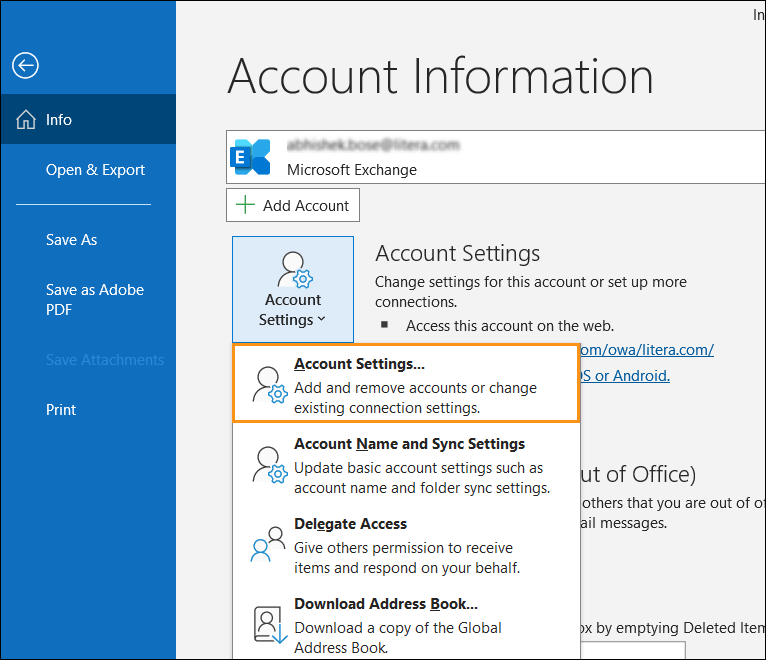Image resolution: width=766 pixels, height=660 pixels.
Task: Click the person-gear icon on Account Settings button
Action: (x=295, y=270)
